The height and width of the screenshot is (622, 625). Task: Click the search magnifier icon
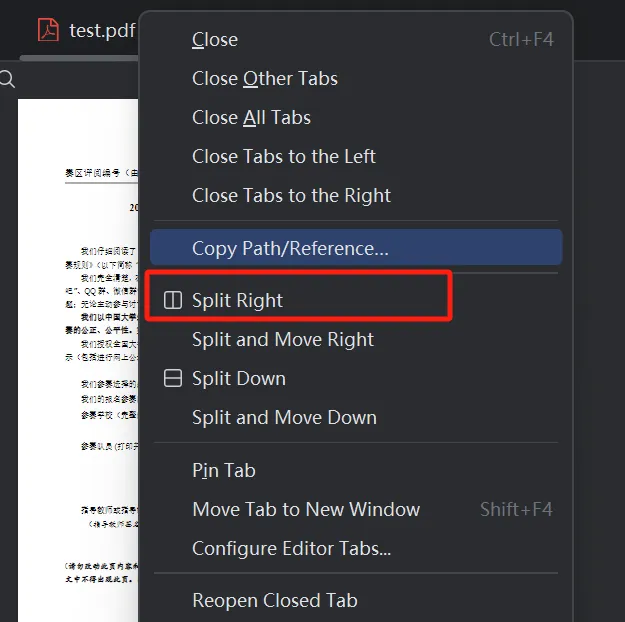point(7,80)
